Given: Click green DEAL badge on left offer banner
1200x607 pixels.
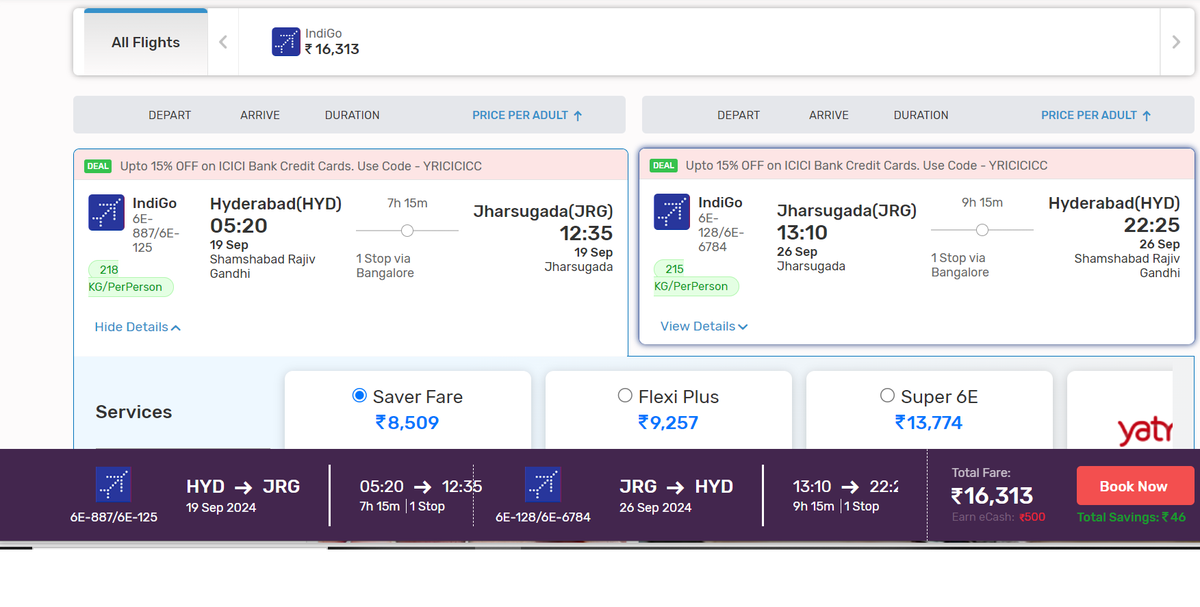Looking at the screenshot, I should (x=98, y=166).
